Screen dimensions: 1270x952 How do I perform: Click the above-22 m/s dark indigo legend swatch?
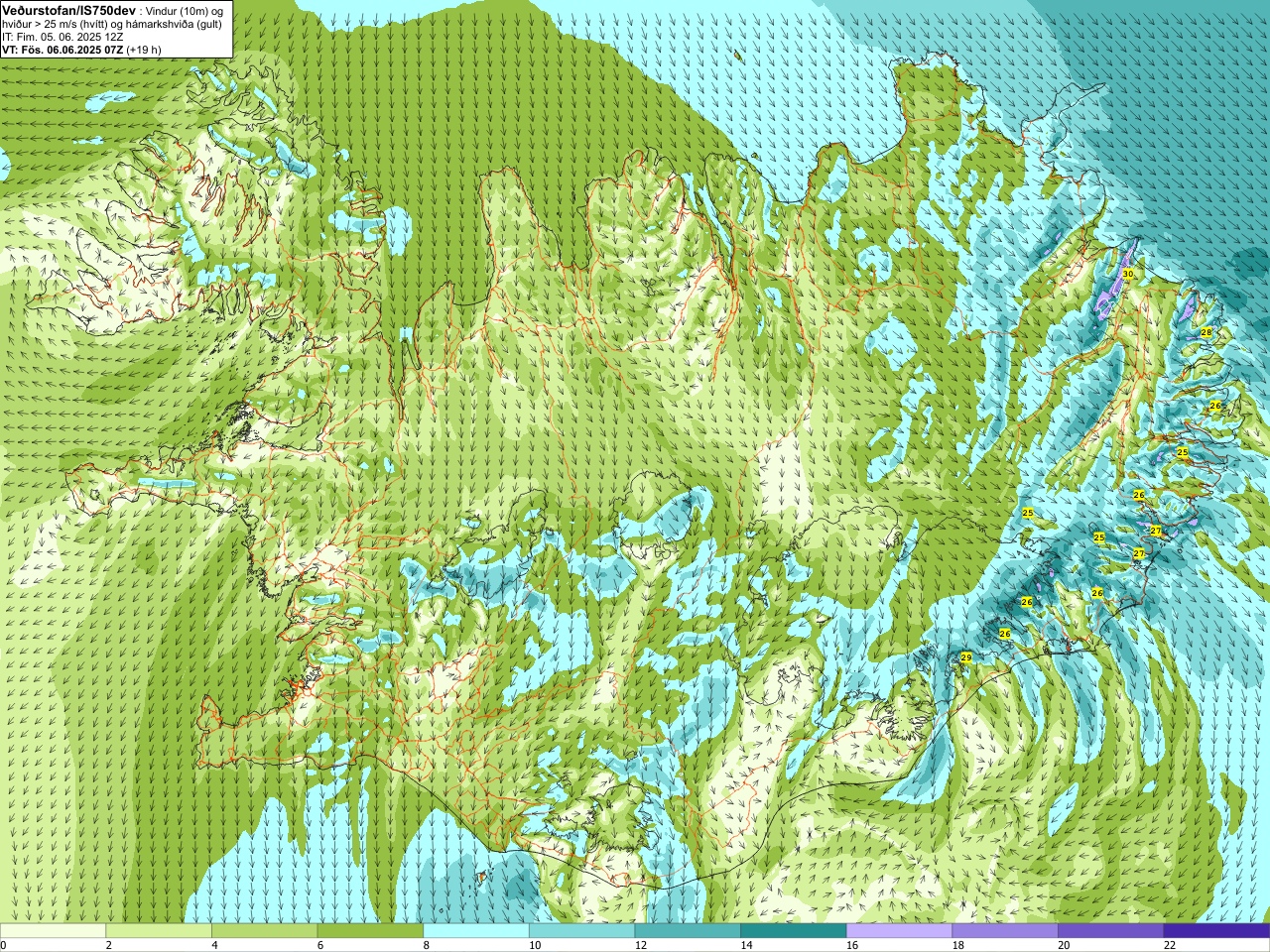(1216, 931)
